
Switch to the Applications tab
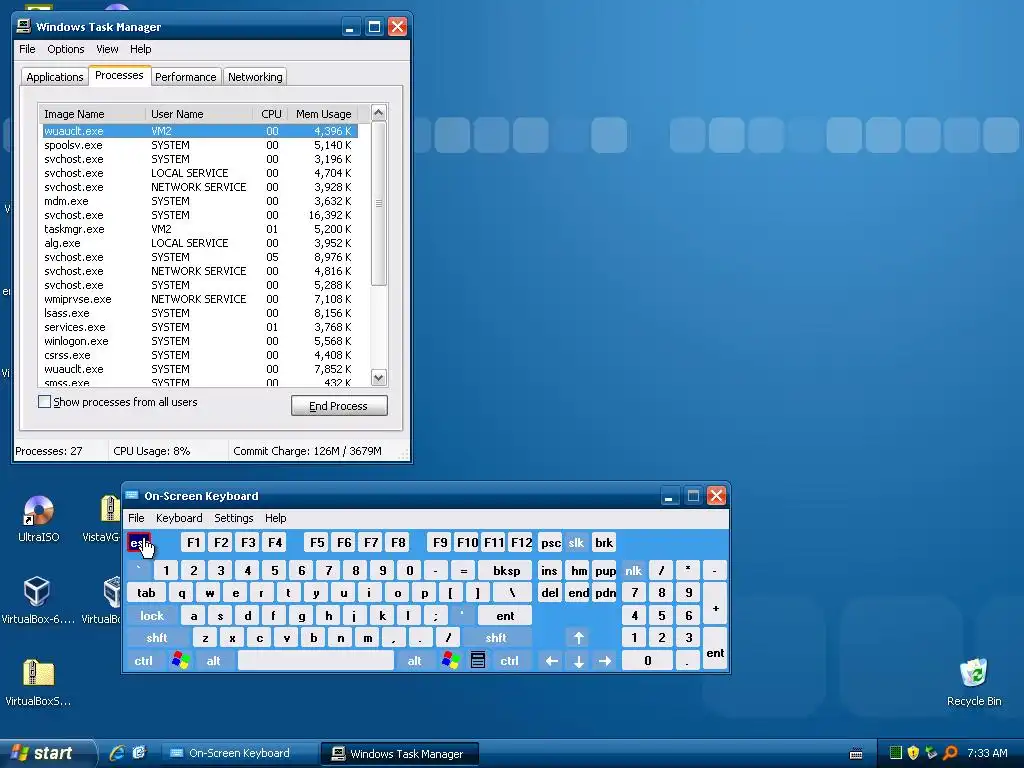coord(55,77)
